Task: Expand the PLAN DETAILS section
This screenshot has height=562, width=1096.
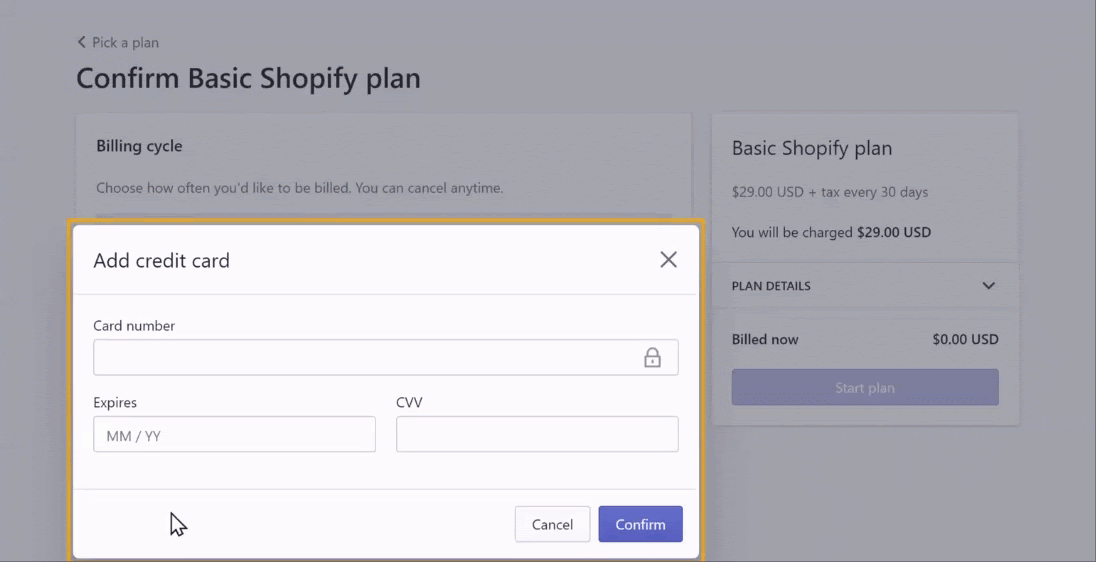Action: click(865, 285)
